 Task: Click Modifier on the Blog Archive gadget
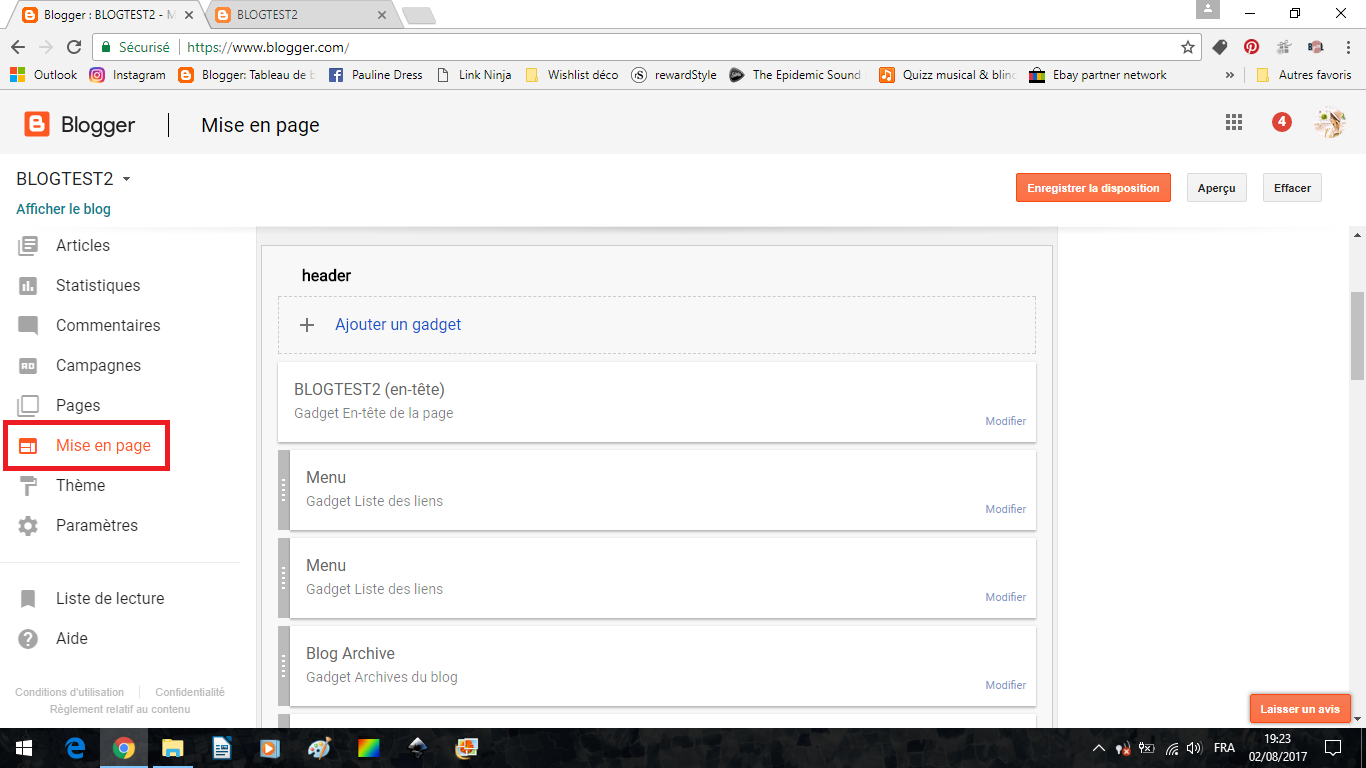(x=1005, y=685)
